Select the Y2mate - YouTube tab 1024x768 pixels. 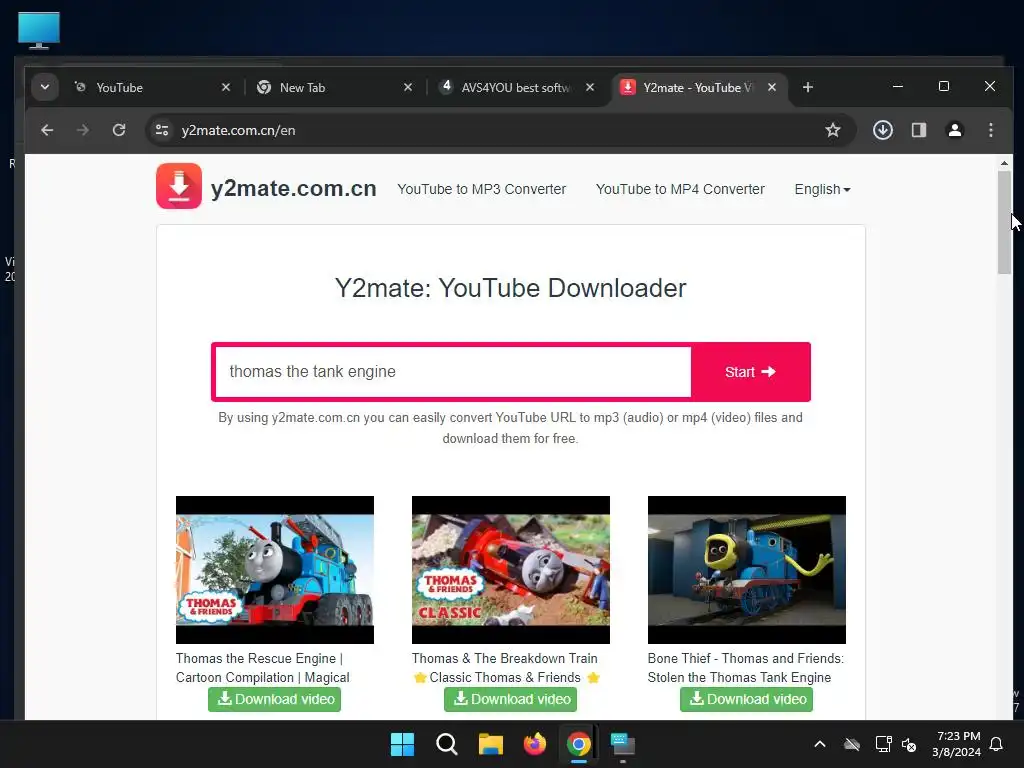pos(699,87)
